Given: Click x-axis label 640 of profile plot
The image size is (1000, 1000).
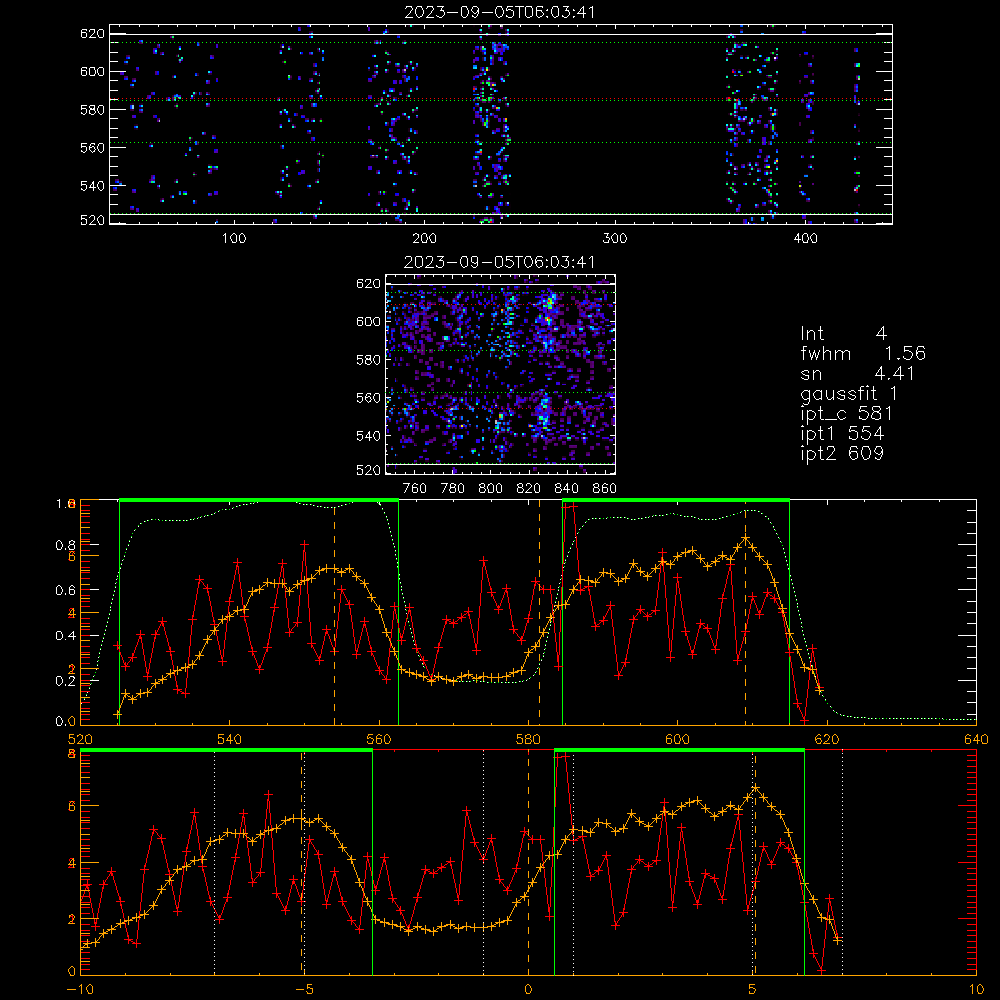Looking at the screenshot, I should [x=976, y=739].
